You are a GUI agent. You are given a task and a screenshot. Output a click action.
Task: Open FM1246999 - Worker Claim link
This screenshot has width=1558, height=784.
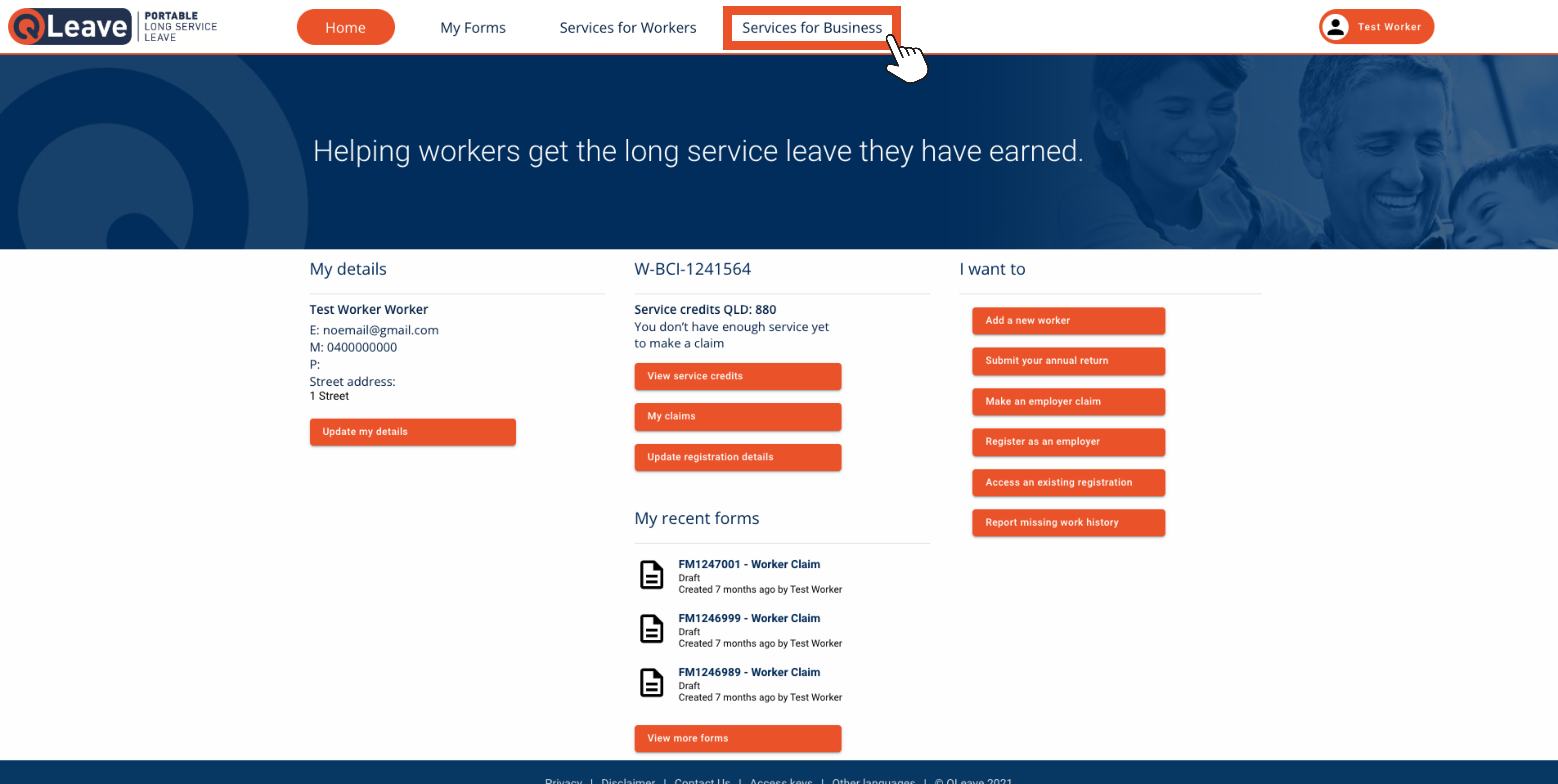click(749, 618)
